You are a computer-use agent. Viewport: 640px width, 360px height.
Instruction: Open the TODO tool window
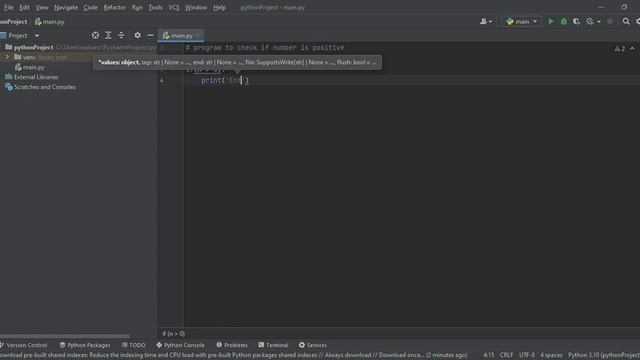[x=133, y=345]
